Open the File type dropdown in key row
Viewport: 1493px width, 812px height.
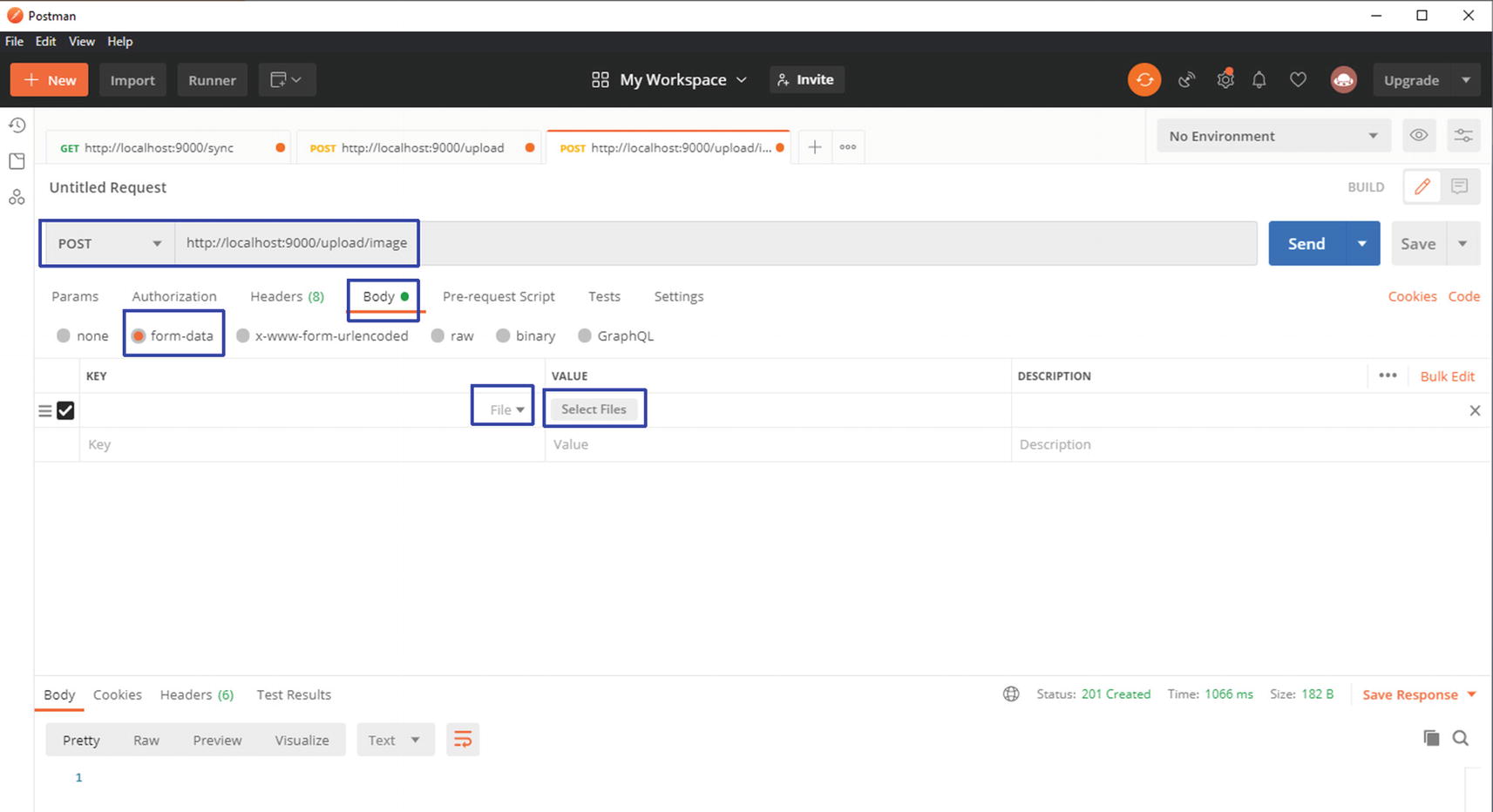[506, 409]
